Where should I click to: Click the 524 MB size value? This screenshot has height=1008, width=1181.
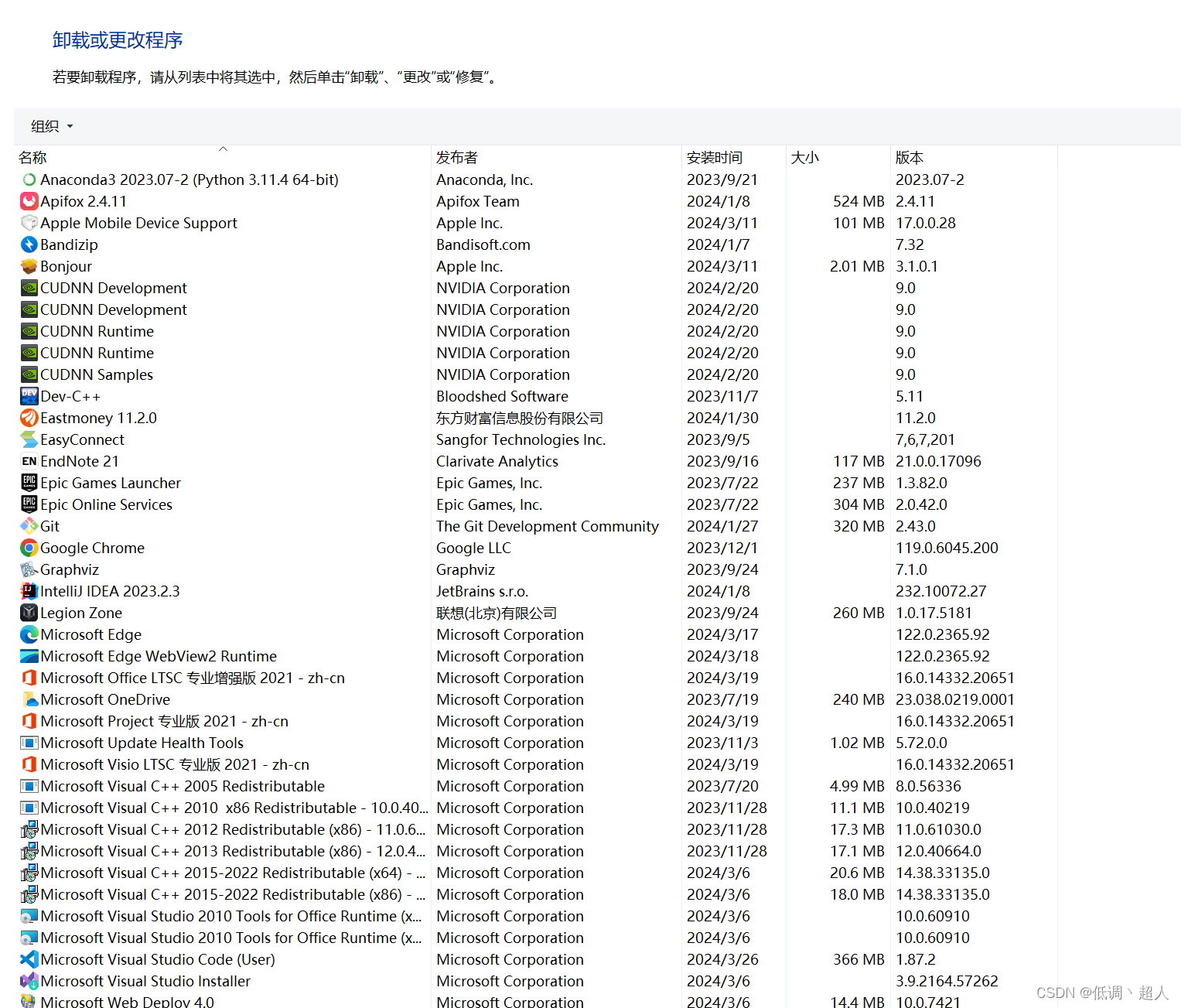pyautogui.click(x=858, y=201)
